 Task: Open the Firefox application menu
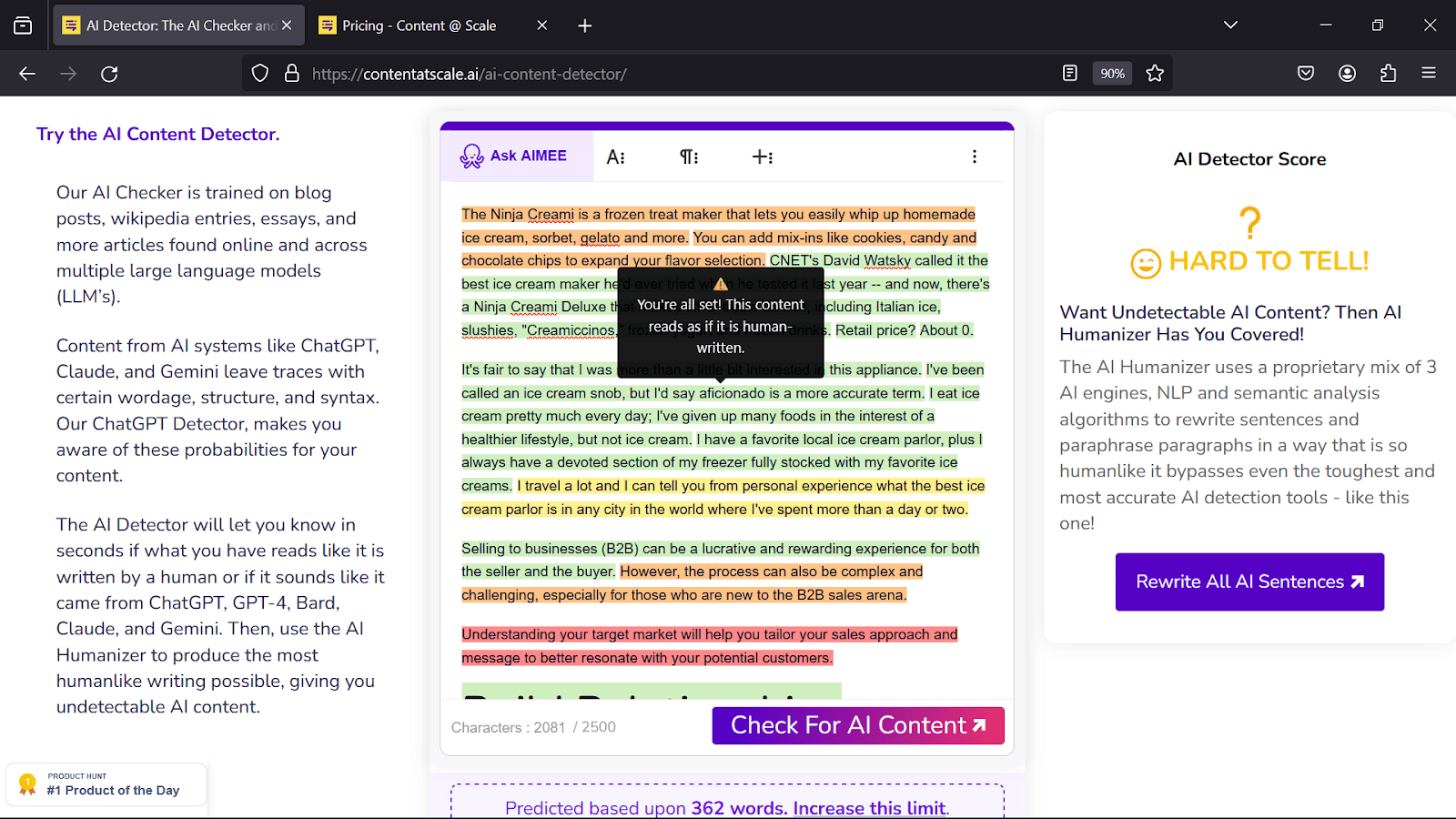pyautogui.click(x=1429, y=74)
